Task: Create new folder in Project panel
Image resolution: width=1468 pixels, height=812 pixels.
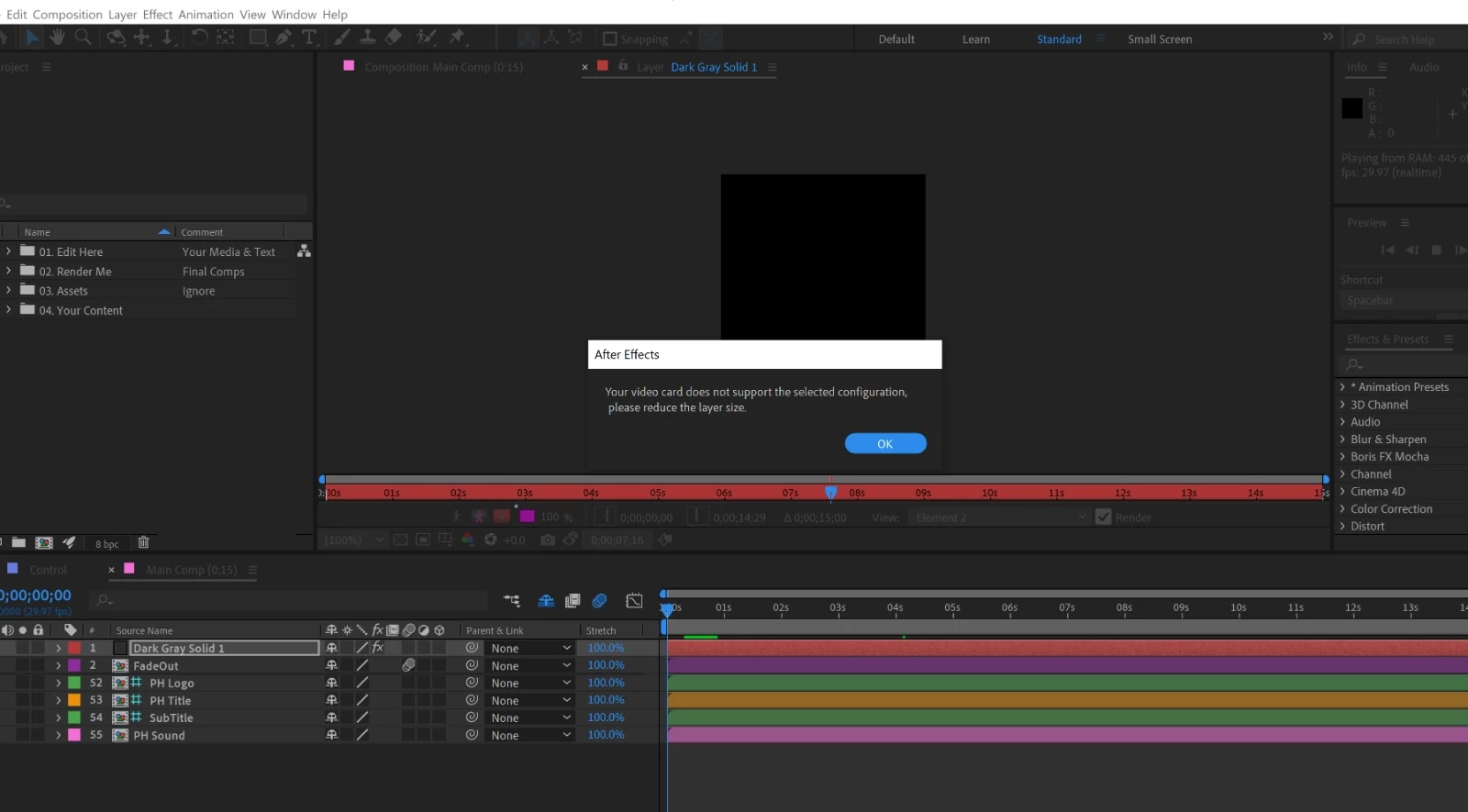Action: click(x=18, y=542)
